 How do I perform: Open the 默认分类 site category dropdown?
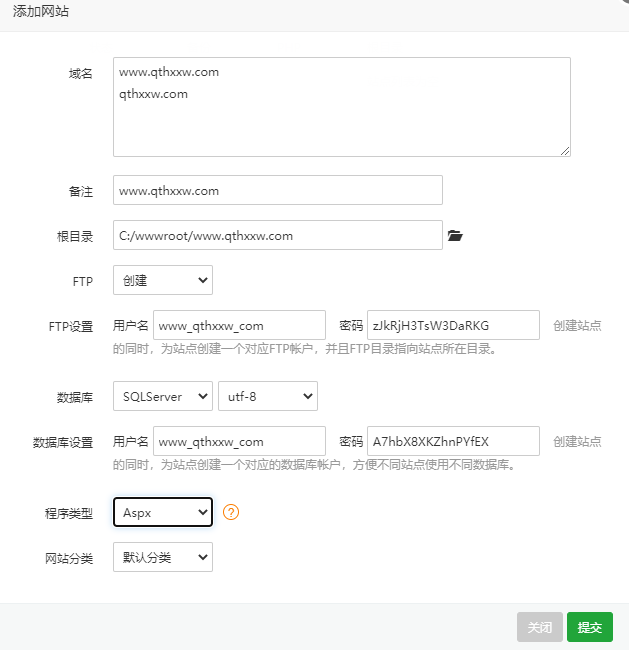(162, 557)
